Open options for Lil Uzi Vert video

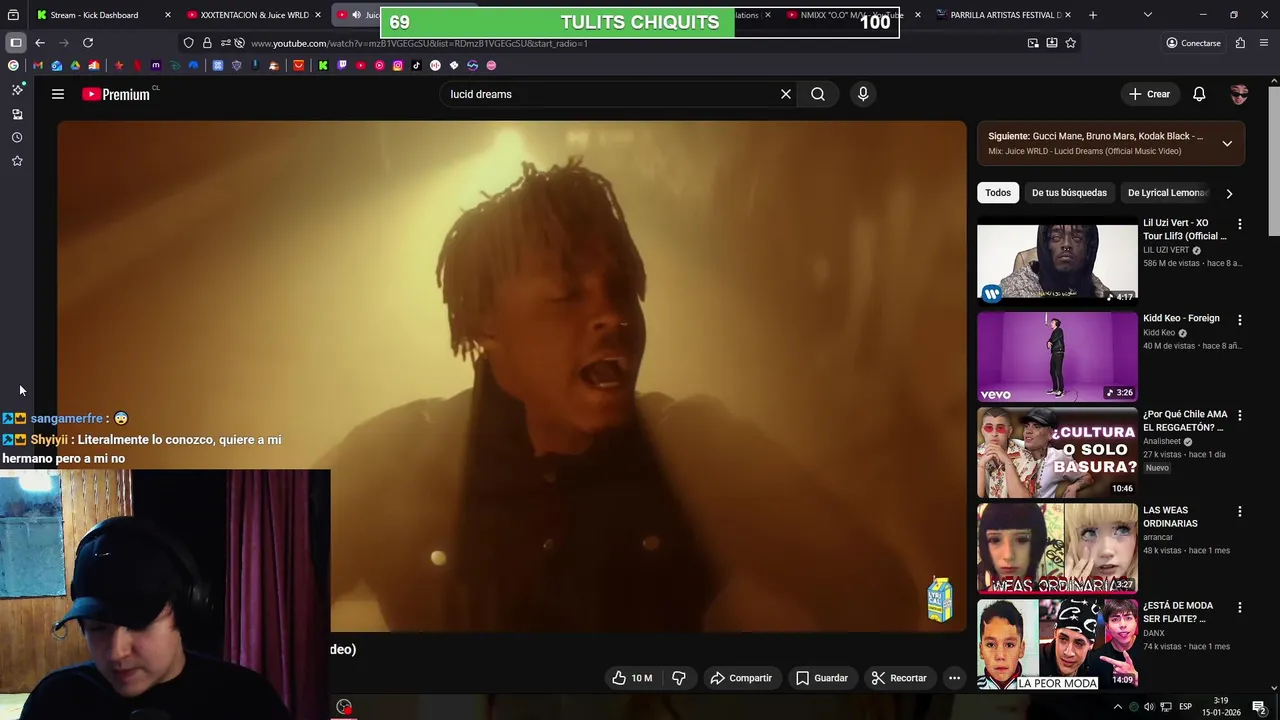(x=1240, y=224)
